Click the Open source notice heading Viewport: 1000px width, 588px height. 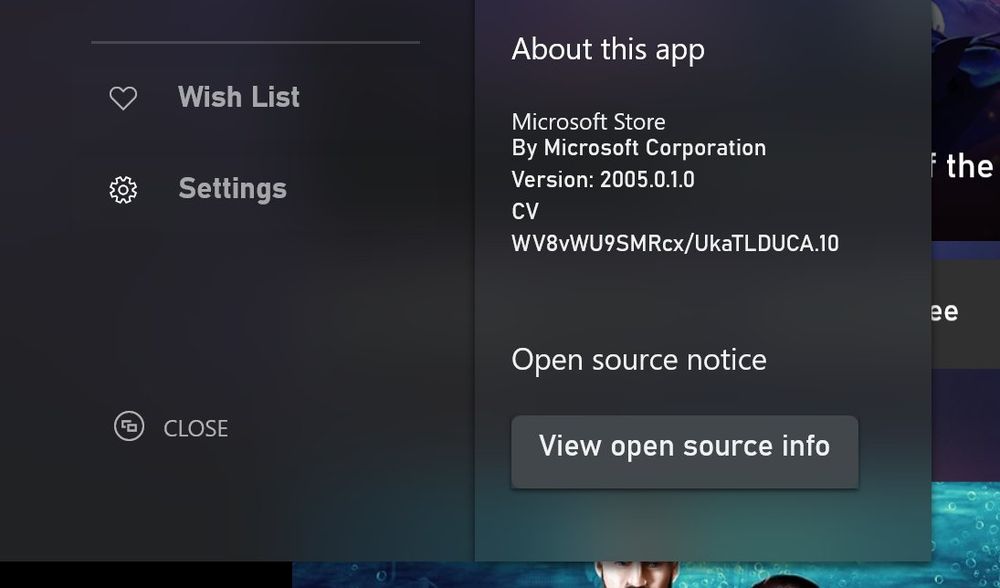[639, 360]
